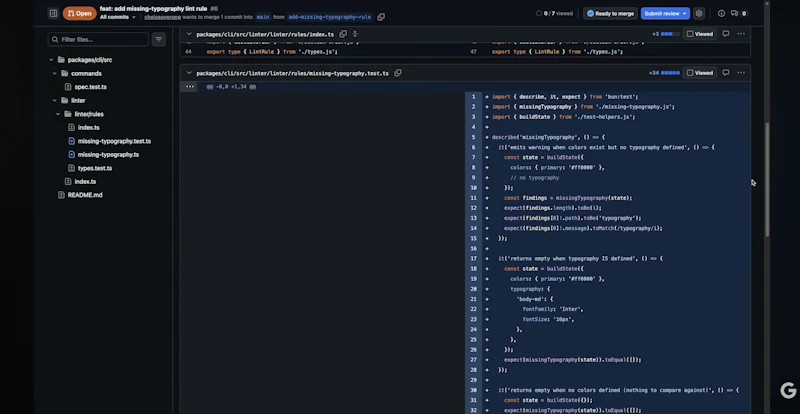
Task: Click the Filter files search field
Action: click(x=98, y=39)
